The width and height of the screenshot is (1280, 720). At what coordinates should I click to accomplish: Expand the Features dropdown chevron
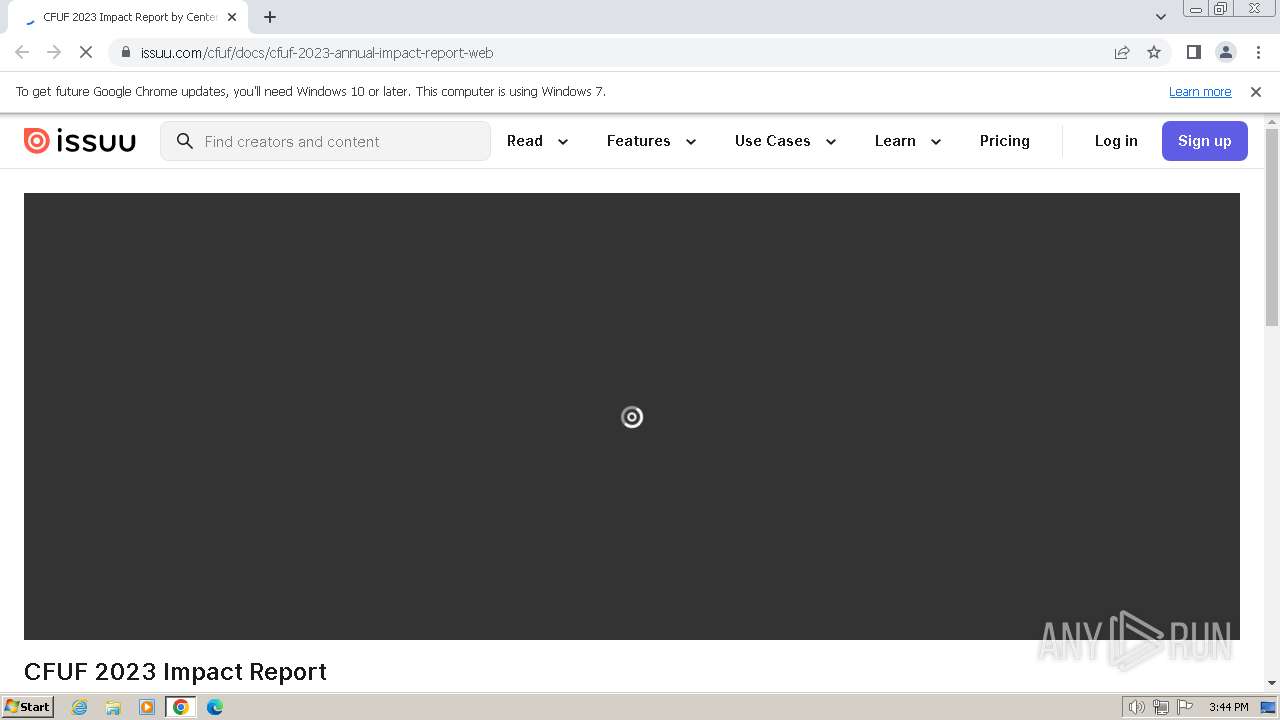pyautogui.click(x=691, y=142)
